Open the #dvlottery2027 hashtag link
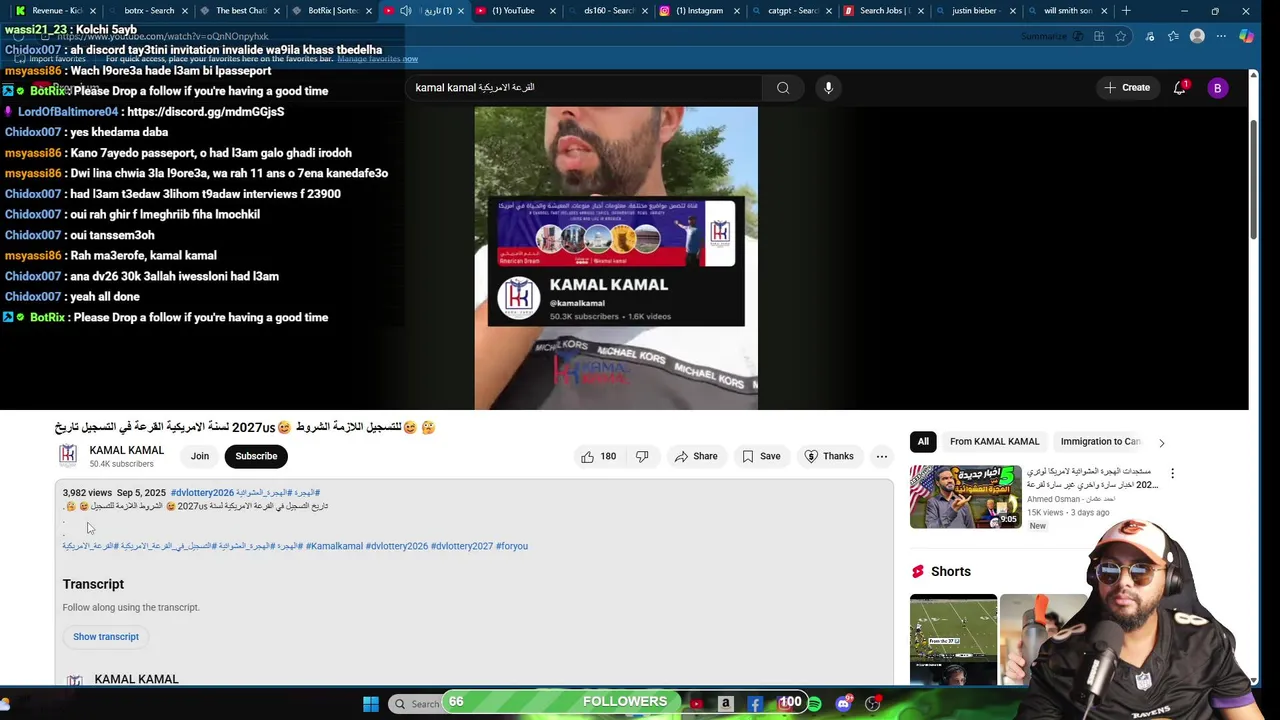1280x720 pixels. (x=462, y=546)
